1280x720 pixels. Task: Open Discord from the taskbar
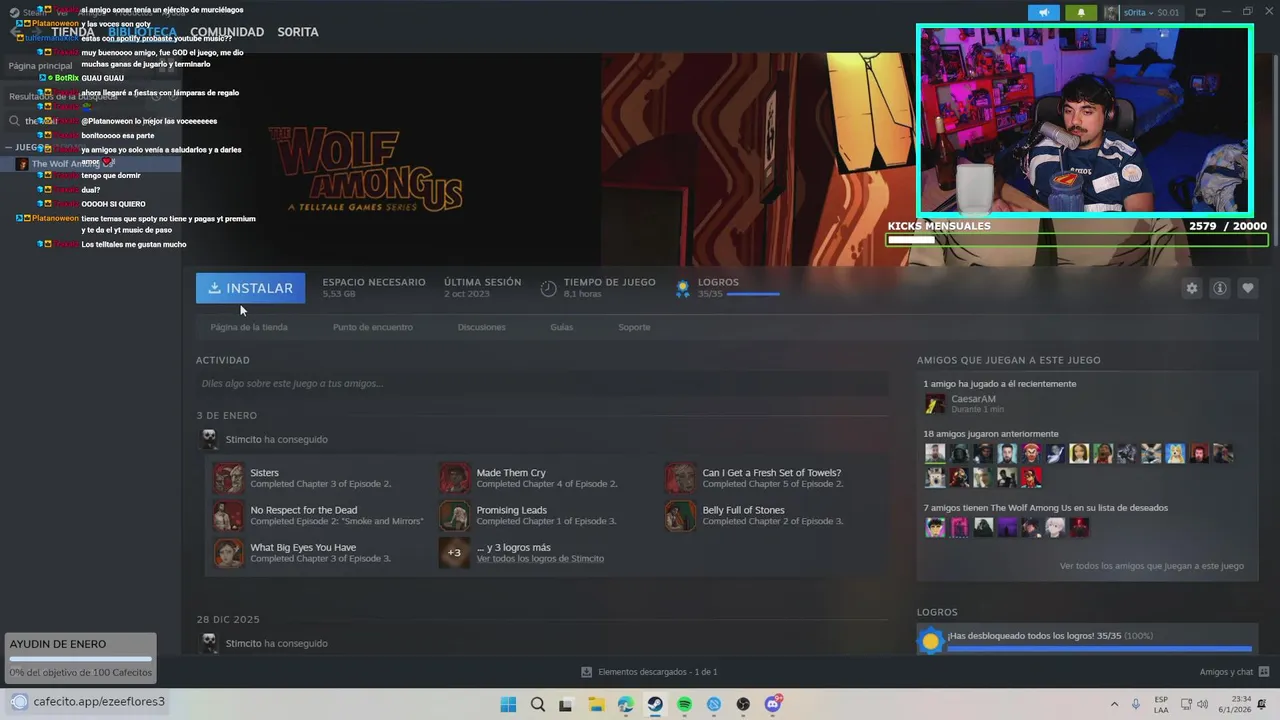click(x=773, y=704)
